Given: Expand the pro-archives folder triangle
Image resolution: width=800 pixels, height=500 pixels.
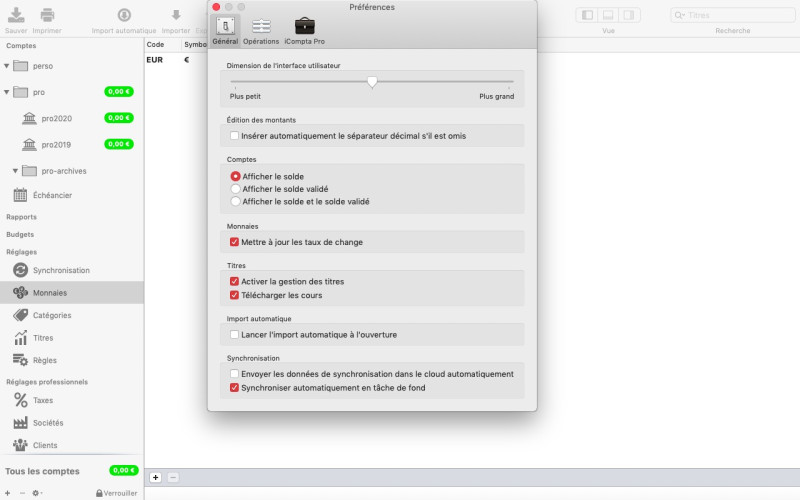Looking at the screenshot, I should [x=15, y=171].
